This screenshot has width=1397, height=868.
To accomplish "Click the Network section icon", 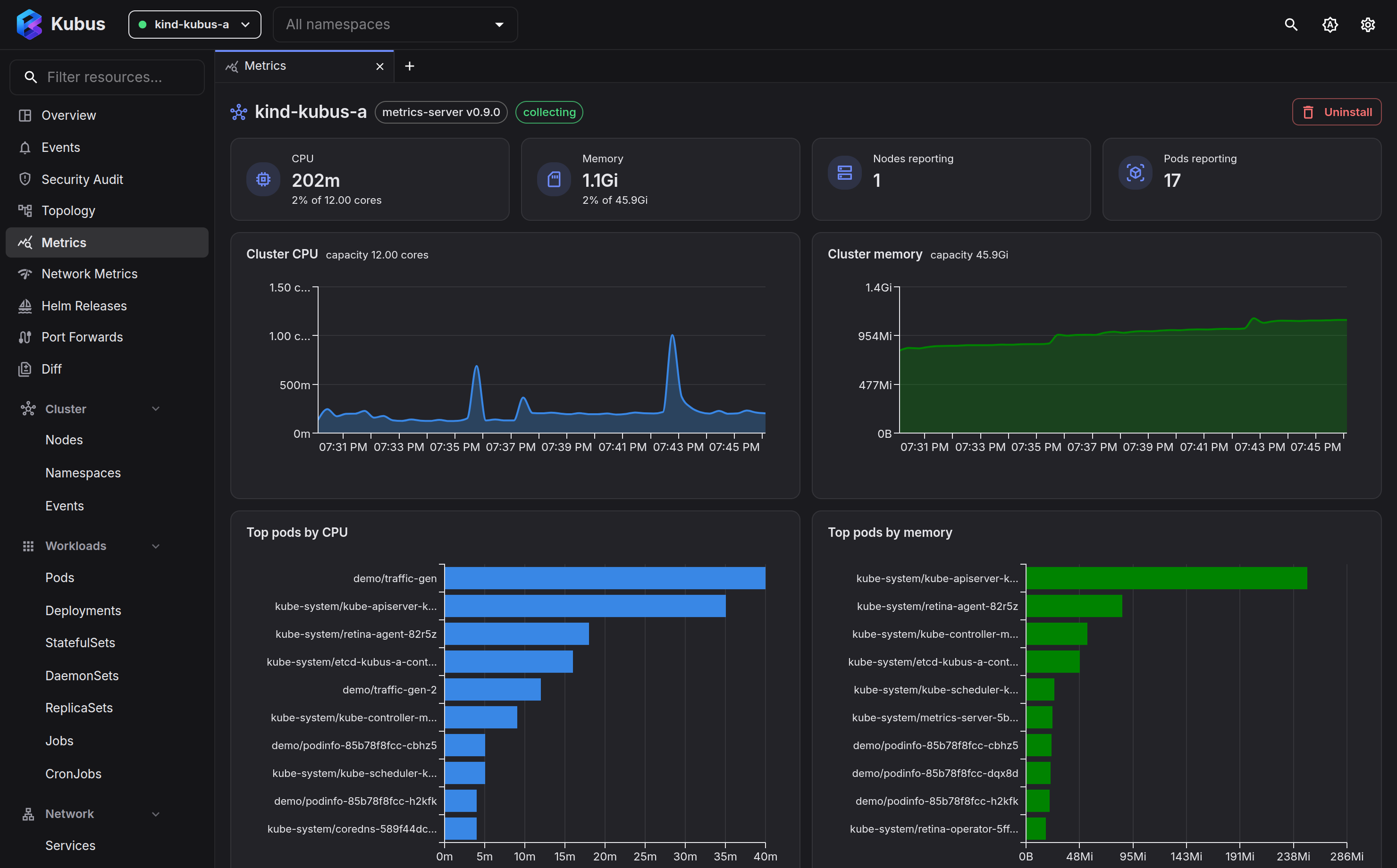I will (x=28, y=814).
